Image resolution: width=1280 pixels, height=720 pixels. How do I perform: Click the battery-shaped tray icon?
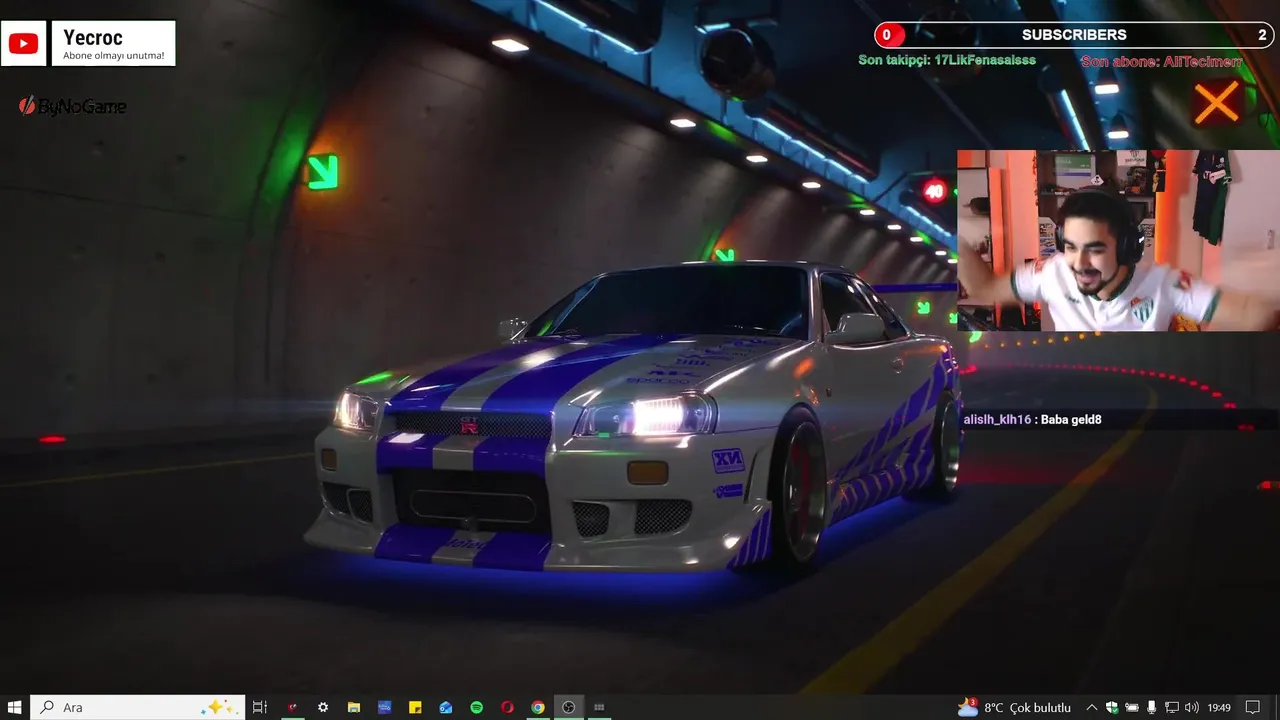1132,707
